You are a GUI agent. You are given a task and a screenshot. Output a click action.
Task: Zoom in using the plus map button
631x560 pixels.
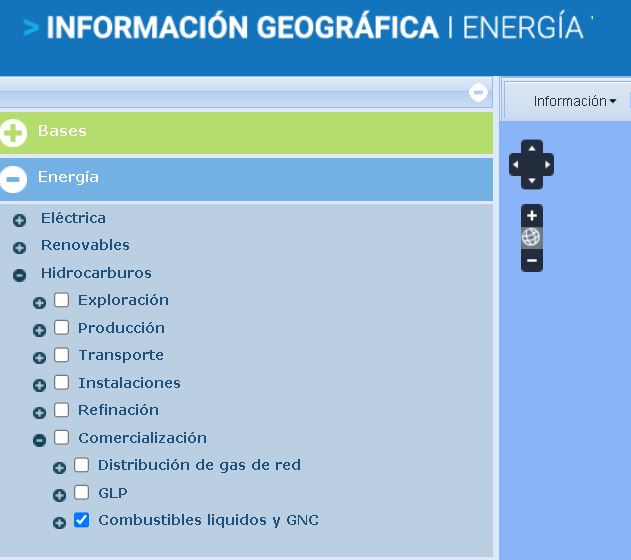tap(532, 215)
